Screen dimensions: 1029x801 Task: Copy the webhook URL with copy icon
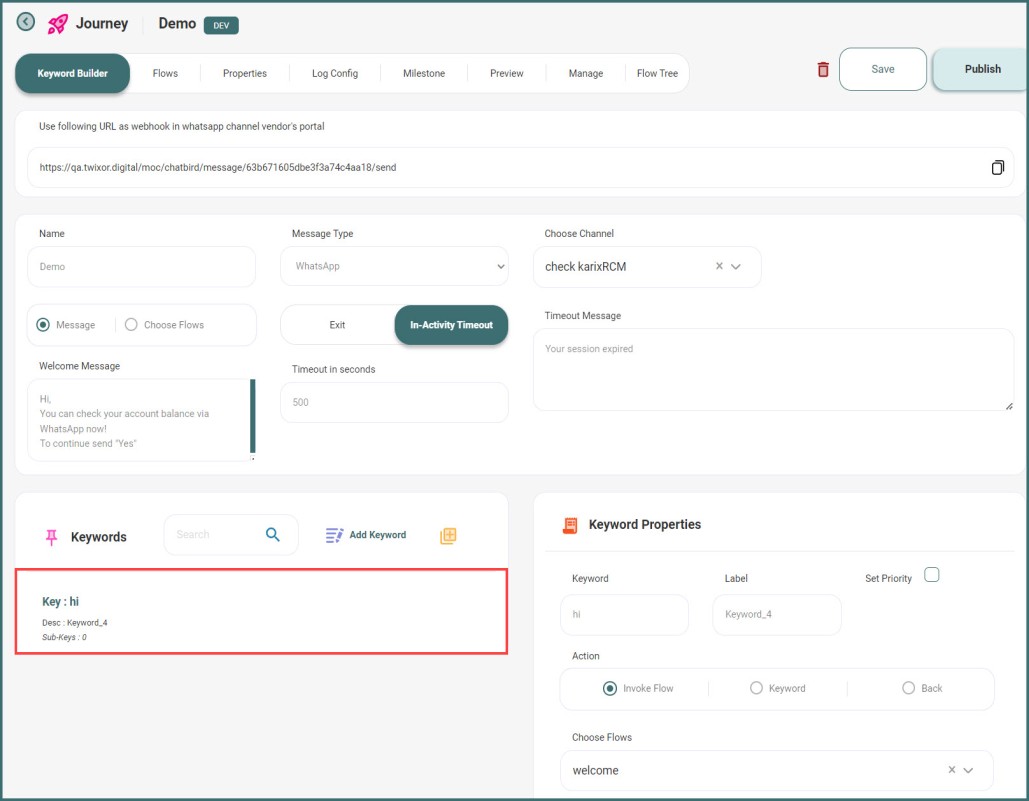[997, 167]
